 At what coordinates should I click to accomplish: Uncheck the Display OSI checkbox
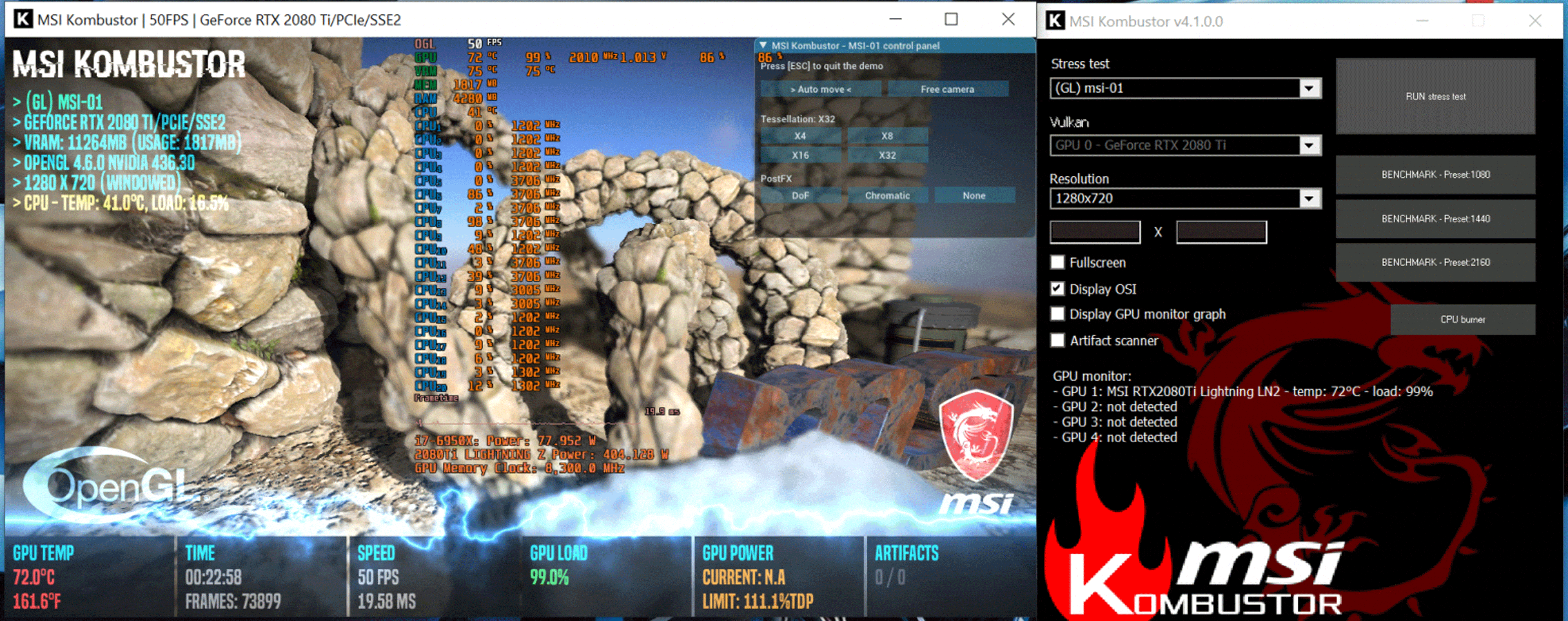point(1058,289)
